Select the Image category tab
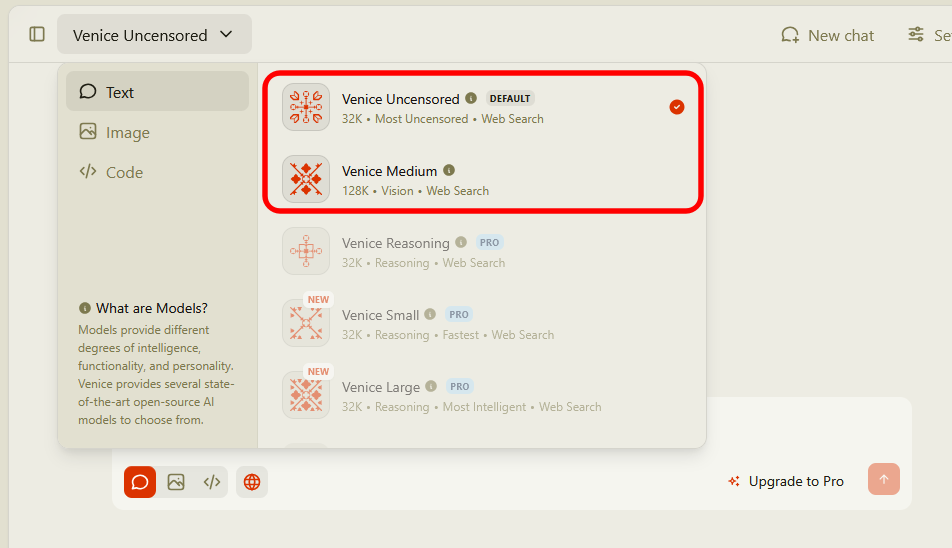Image resolution: width=952 pixels, height=548 pixels. (x=157, y=132)
